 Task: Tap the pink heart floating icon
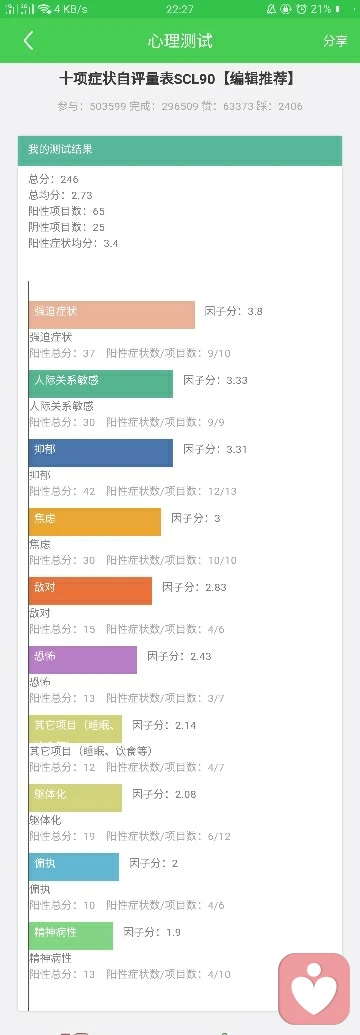(x=314, y=988)
